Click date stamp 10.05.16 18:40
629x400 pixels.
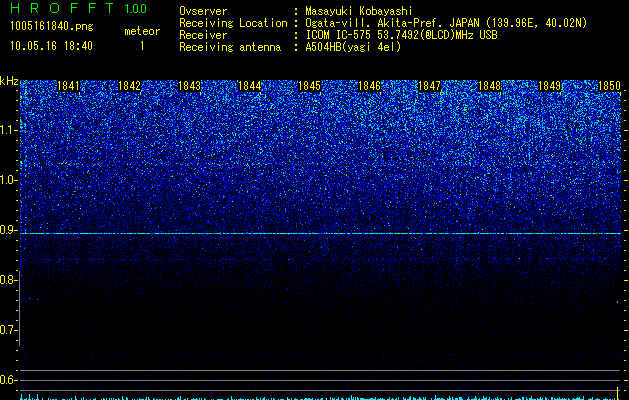coord(51,46)
